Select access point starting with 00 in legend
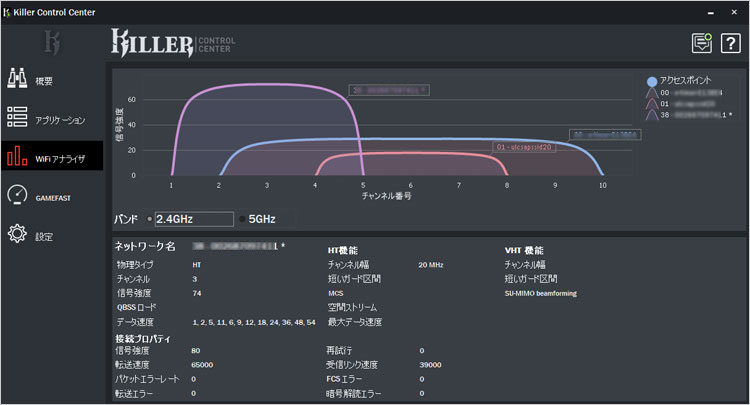The width and height of the screenshot is (750, 405). coord(685,93)
